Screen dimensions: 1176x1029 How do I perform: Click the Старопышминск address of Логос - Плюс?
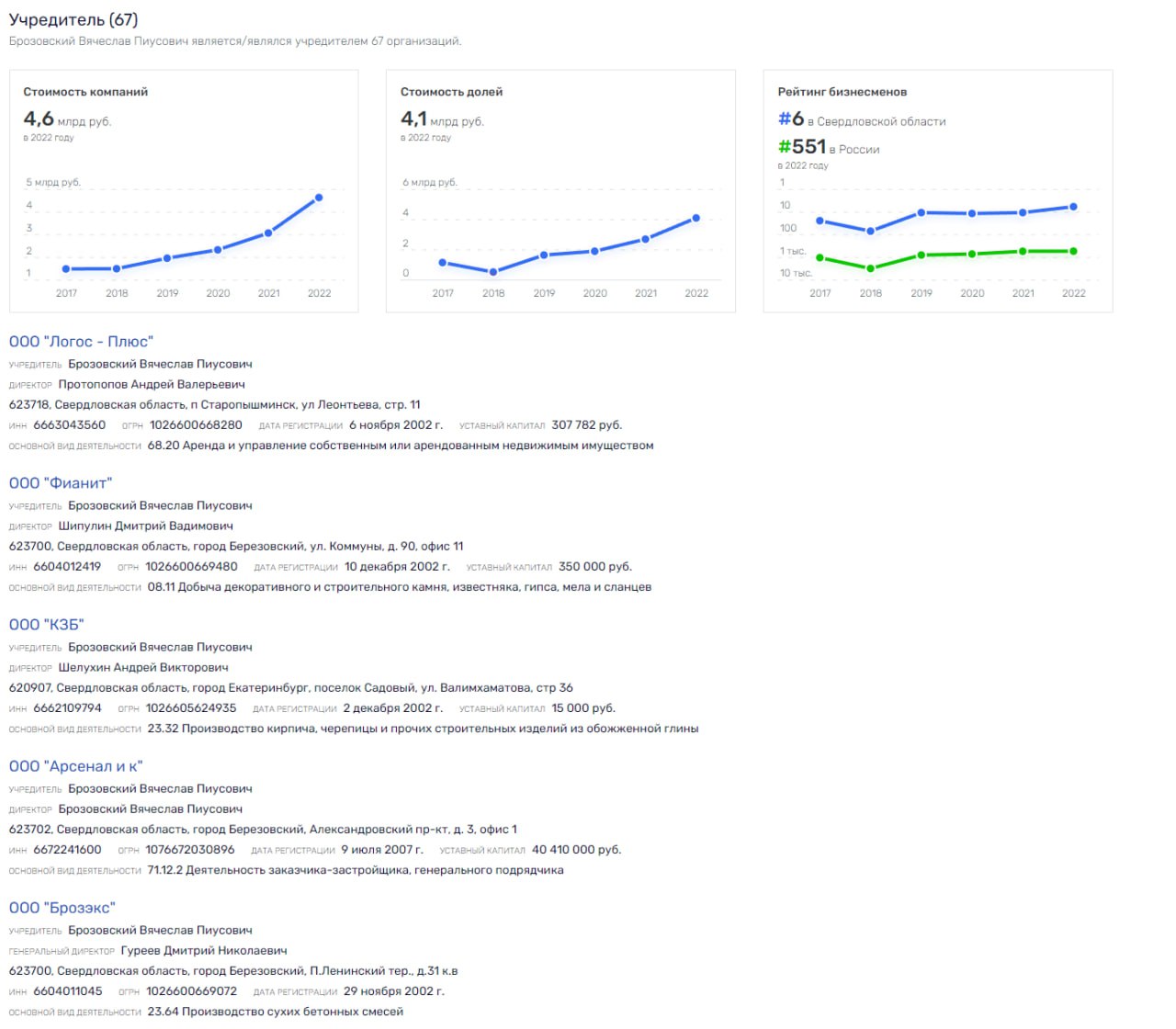215,405
